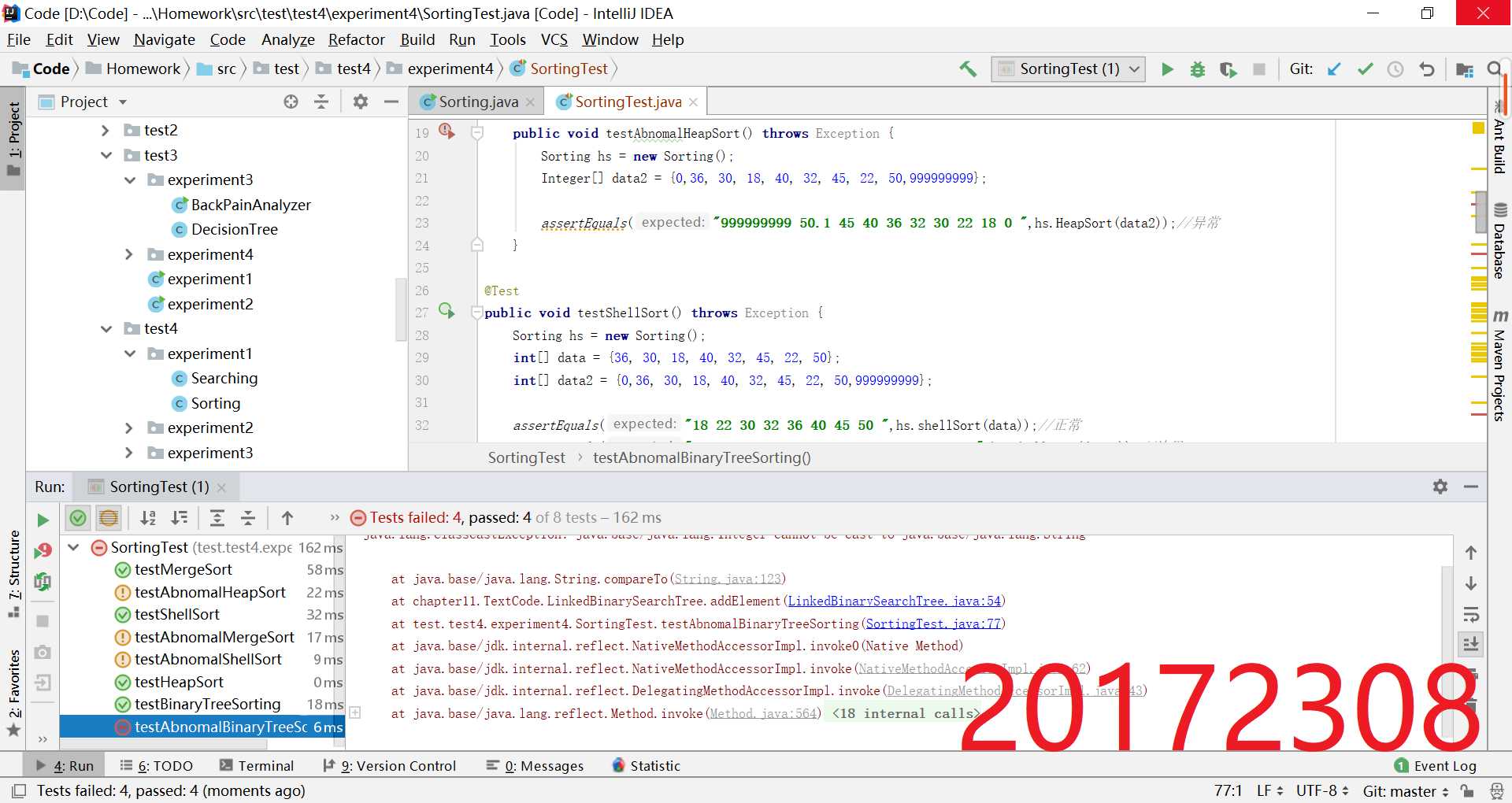
Task: Switch to the Sorting.java editor tab
Action: click(478, 102)
